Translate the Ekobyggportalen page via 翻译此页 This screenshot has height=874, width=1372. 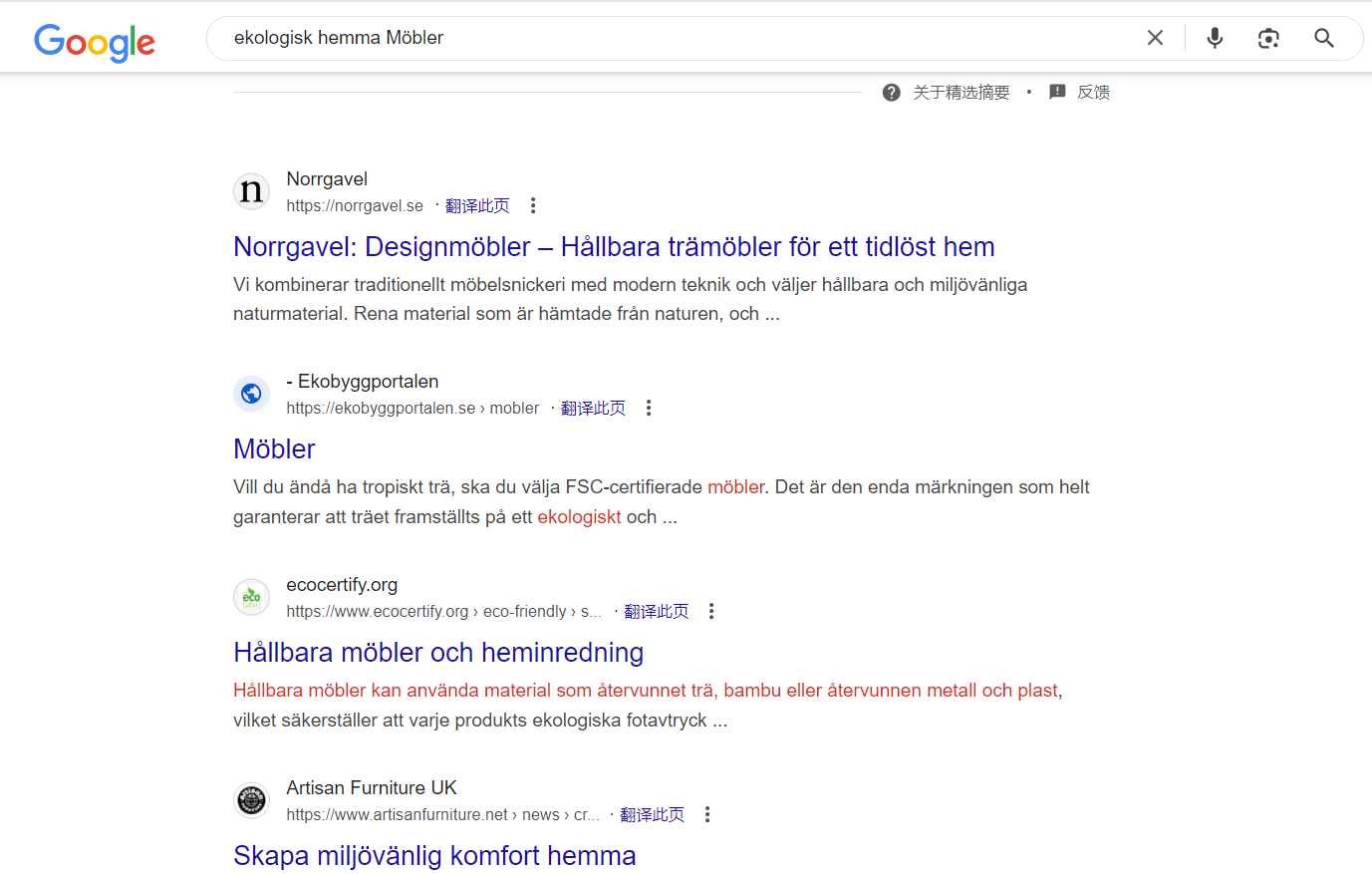[593, 408]
